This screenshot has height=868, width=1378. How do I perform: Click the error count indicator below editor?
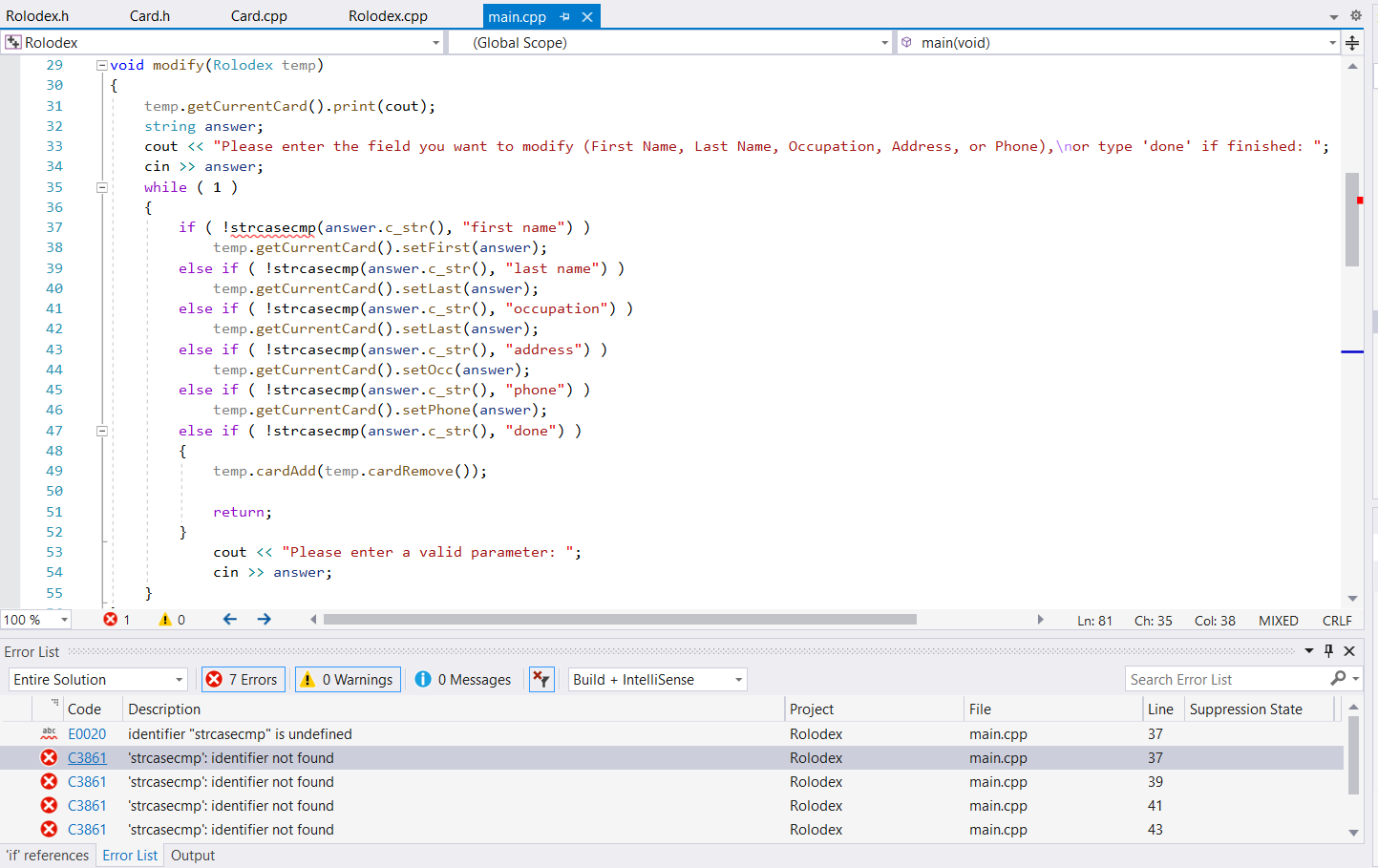[x=117, y=620]
